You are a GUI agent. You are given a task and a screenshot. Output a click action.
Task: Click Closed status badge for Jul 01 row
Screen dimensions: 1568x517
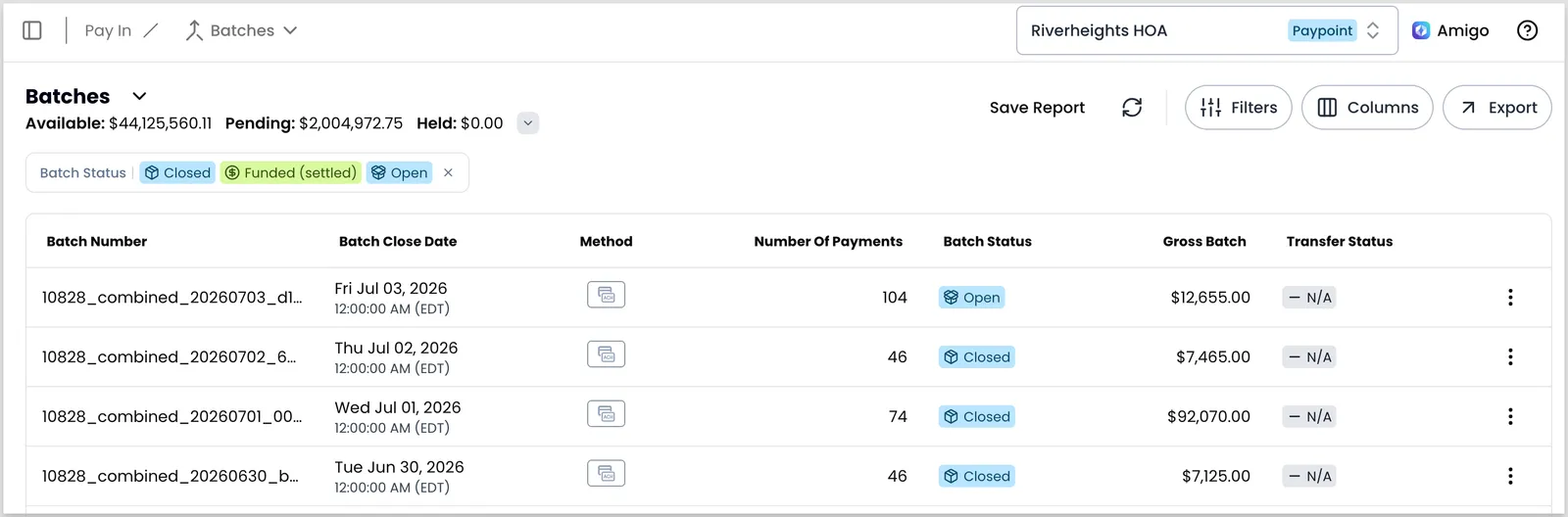pyautogui.click(x=977, y=417)
